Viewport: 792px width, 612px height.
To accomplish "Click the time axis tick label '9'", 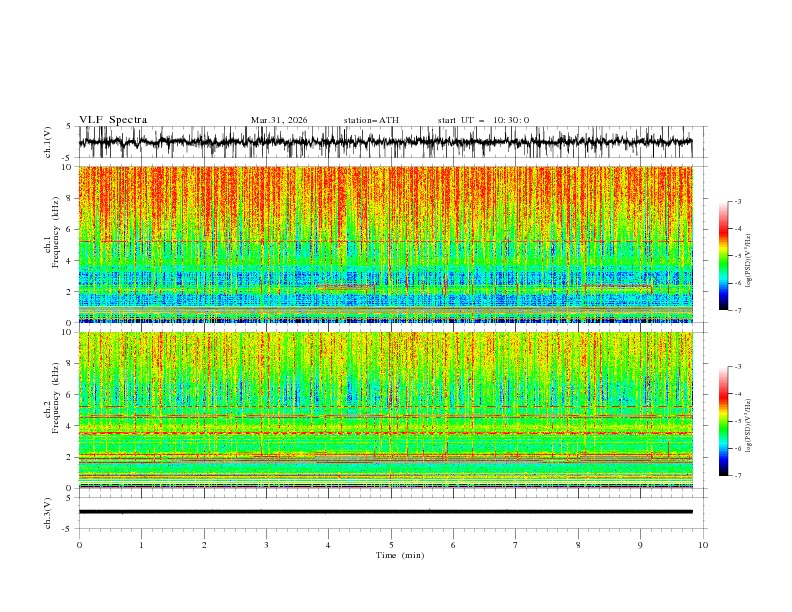I will click(640, 545).
